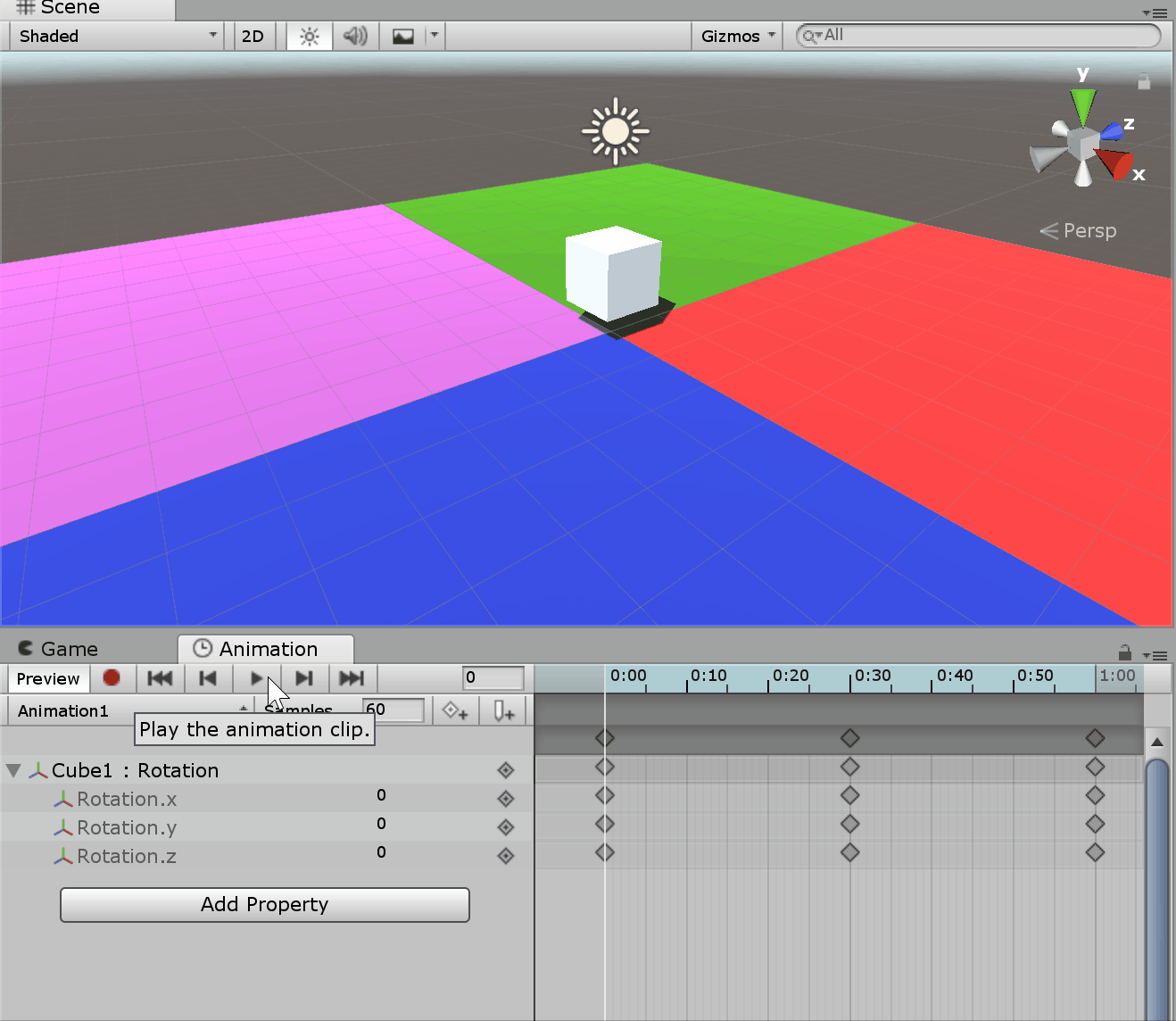This screenshot has height=1021, width=1176.
Task: Enable keyframe recording mode
Action: coord(112,678)
